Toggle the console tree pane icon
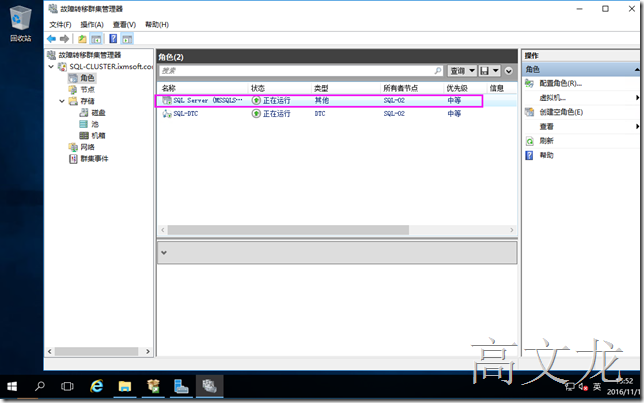644x403 pixels. tap(96, 39)
